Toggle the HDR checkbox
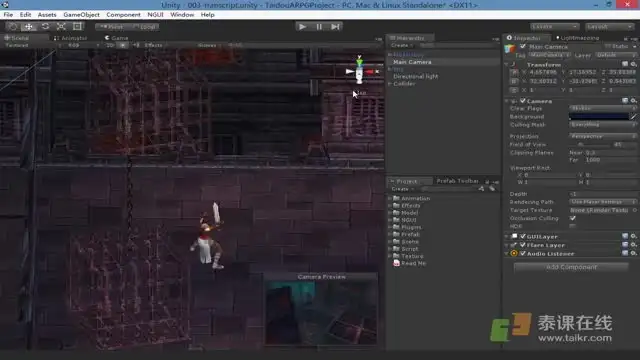The height and width of the screenshot is (360, 640). click(x=573, y=226)
